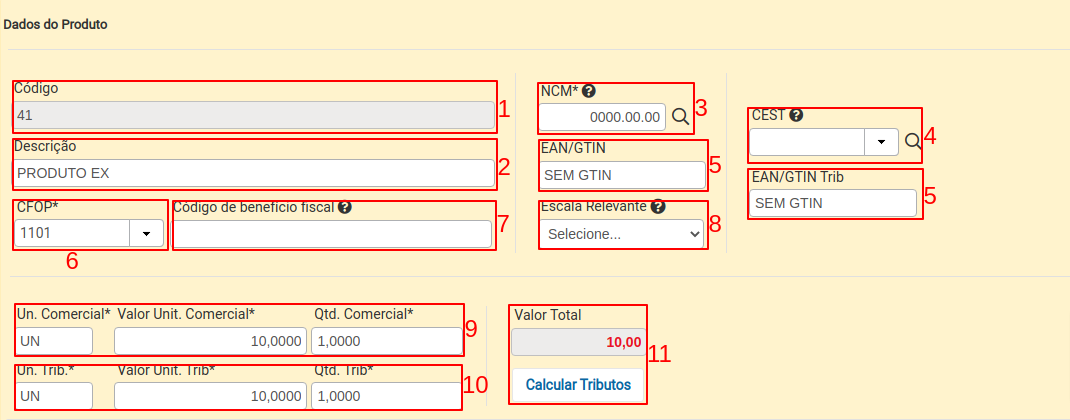
Task: Select the EAN/GTIN input field
Action: 623,176
